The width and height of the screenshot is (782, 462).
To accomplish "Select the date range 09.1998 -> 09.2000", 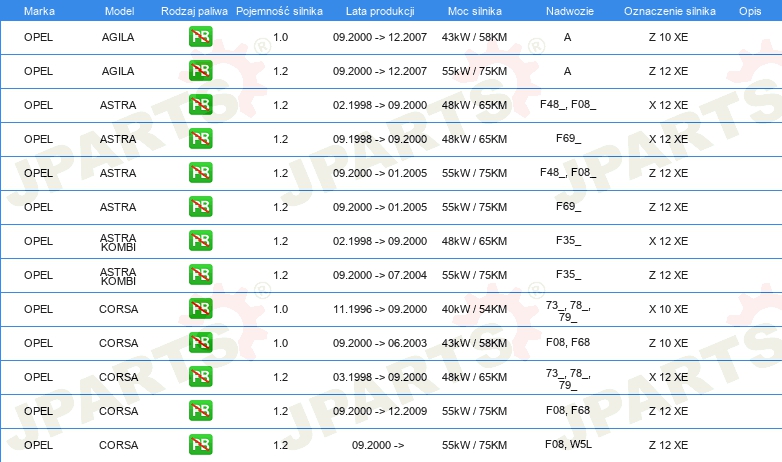I will click(380, 139).
